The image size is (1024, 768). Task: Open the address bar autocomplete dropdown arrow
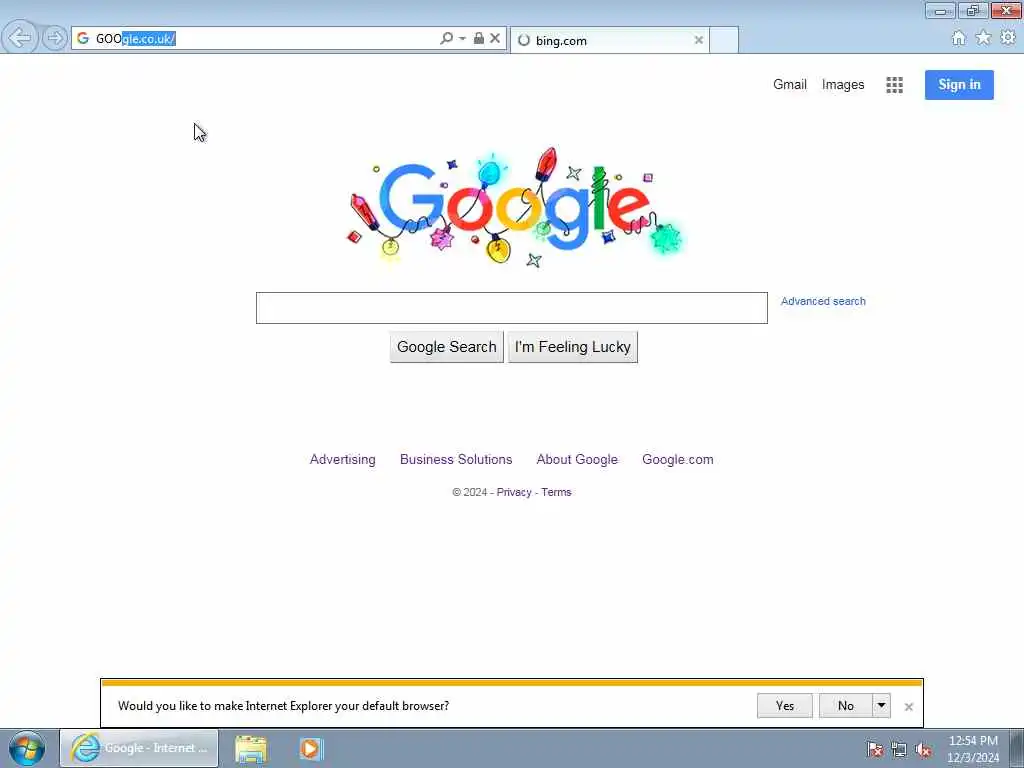462,39
